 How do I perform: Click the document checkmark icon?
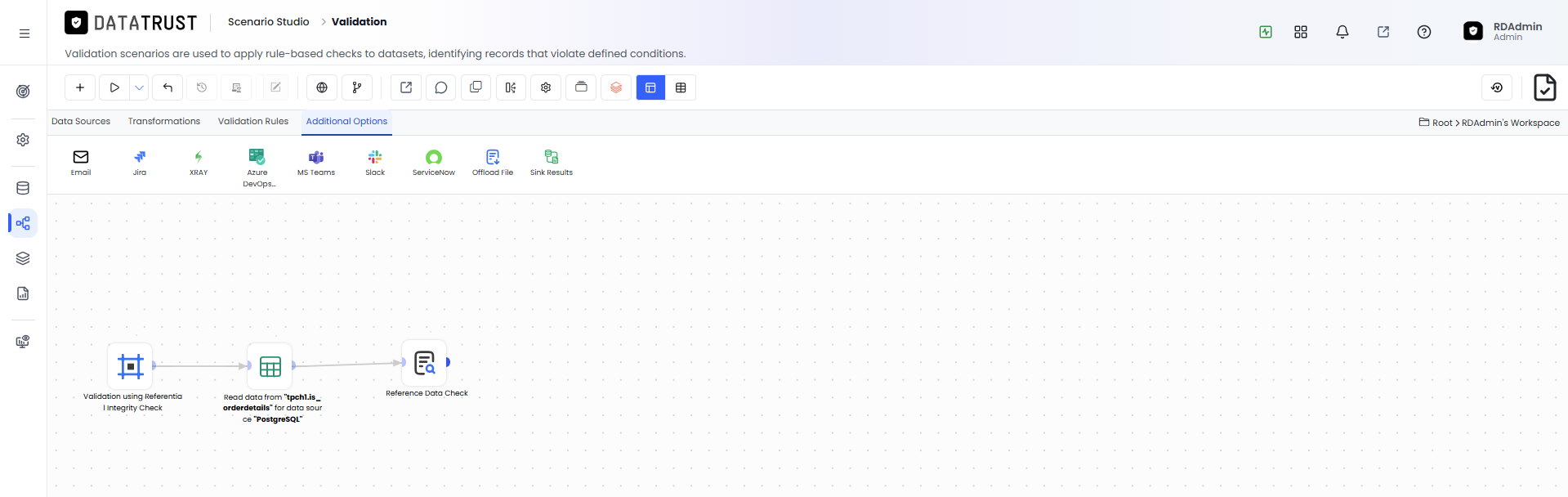click(1544, 87)
